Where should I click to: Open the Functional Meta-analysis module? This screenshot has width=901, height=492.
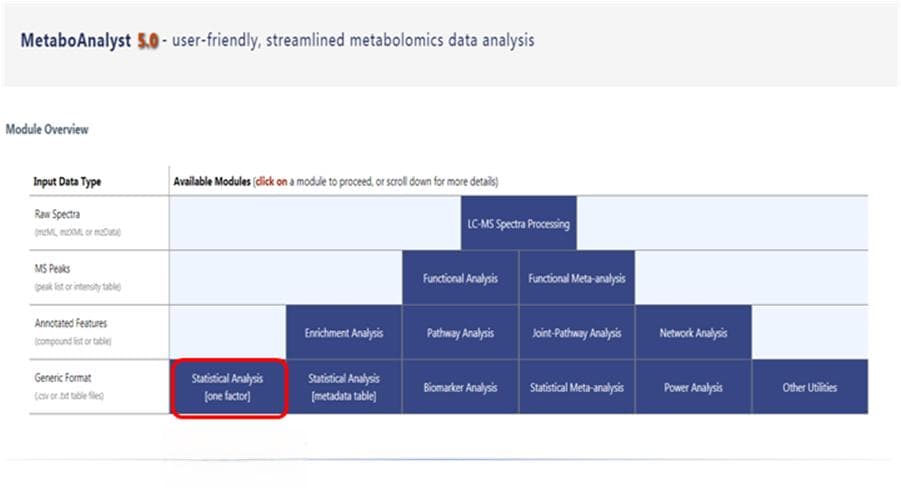(x=577, y=278)
